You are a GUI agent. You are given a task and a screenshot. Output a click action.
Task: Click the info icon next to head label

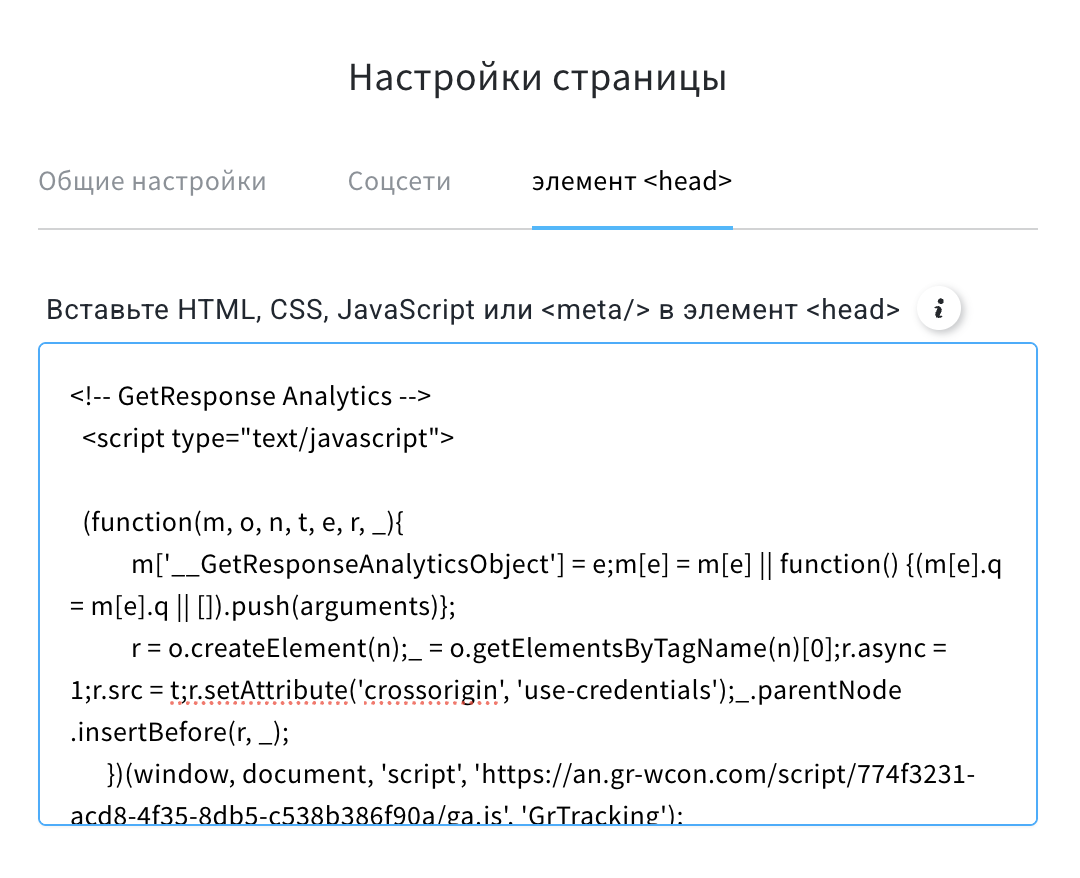938,309
